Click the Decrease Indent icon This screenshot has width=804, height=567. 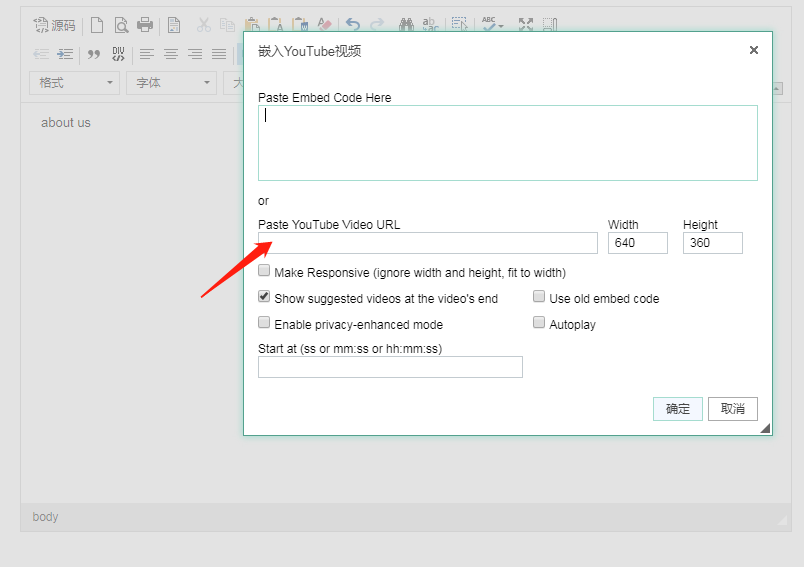click(41, 54)
